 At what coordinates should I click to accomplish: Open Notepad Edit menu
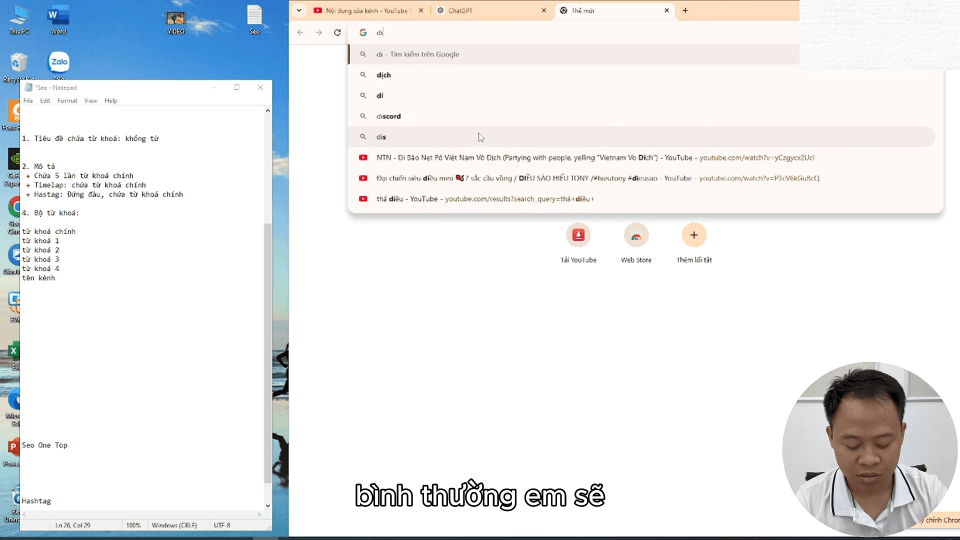pyautogui.click(x=45, y=101)
